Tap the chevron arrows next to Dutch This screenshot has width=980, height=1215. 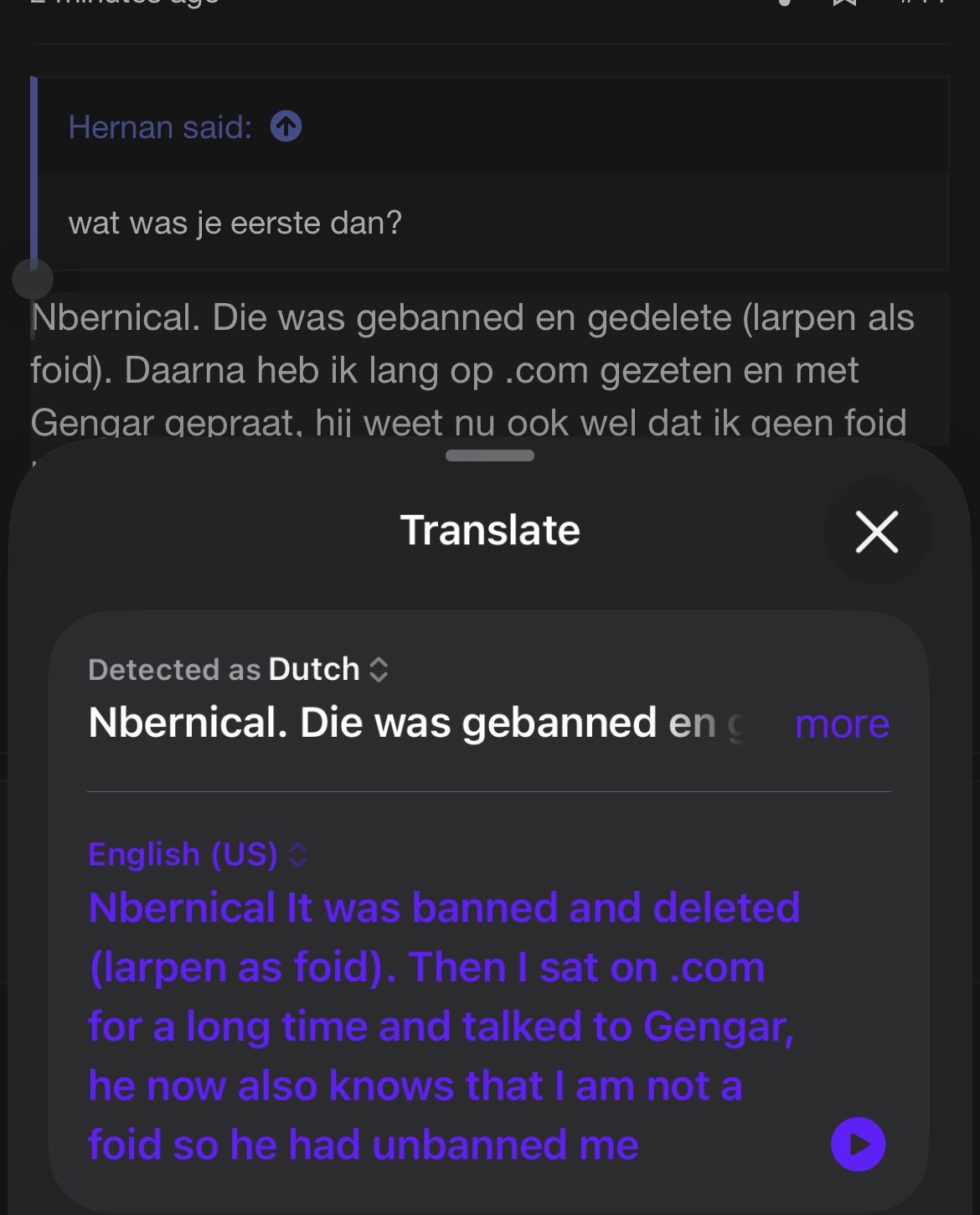[x=379, y=669]
